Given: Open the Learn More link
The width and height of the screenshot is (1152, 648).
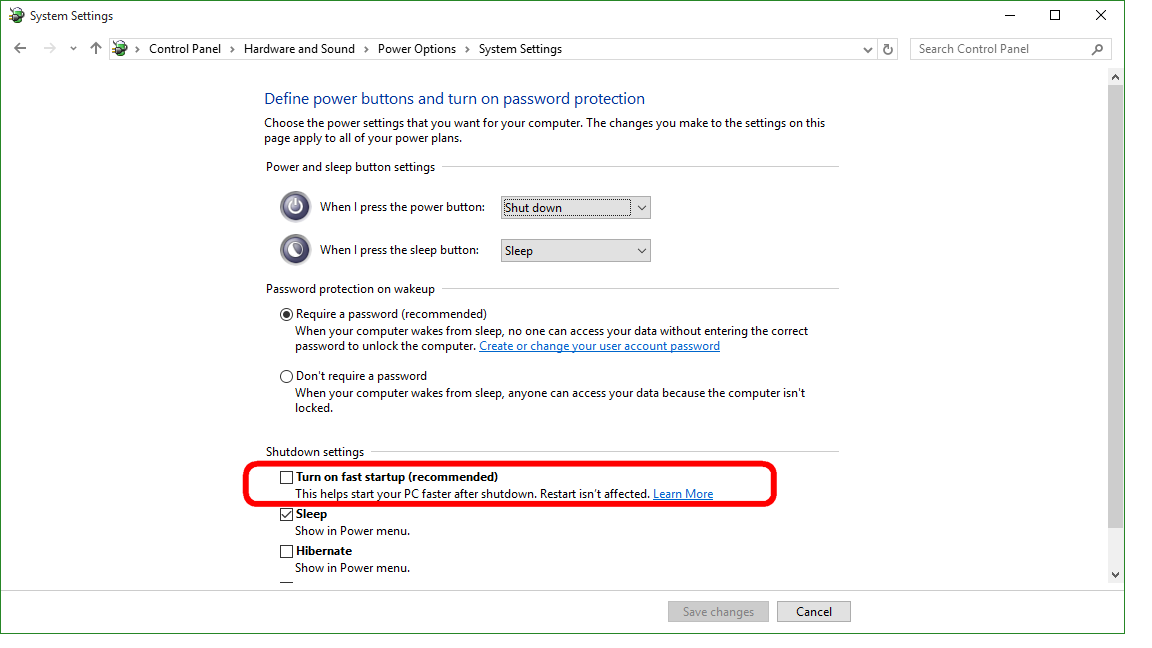Looking at the screenshot, I should point(683,494).
